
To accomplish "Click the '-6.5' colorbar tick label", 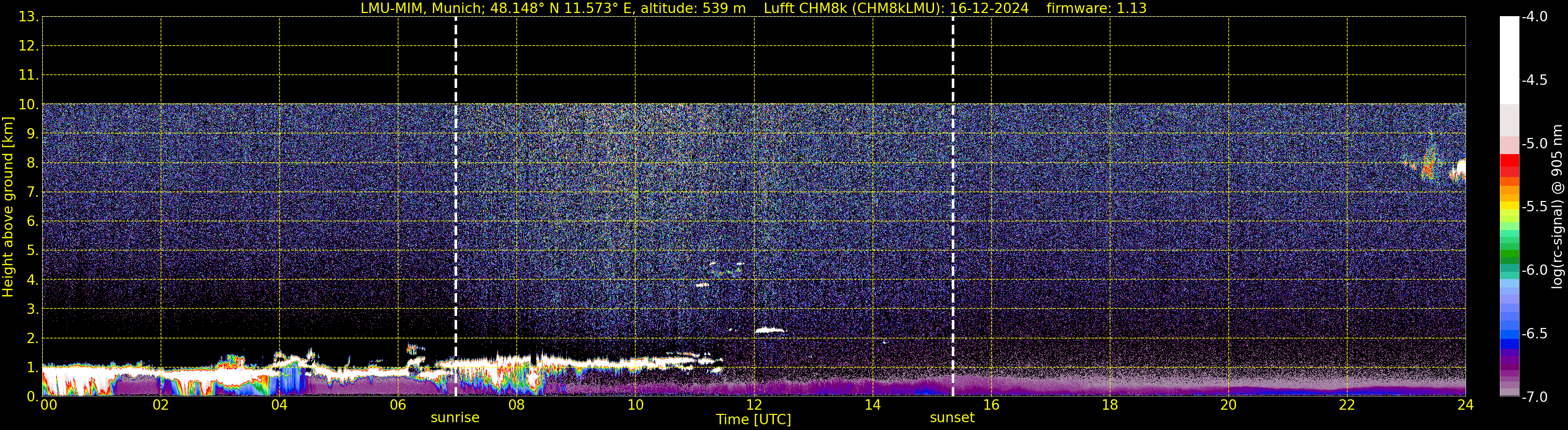I will pyautogui.click(x=1534, y=334).
